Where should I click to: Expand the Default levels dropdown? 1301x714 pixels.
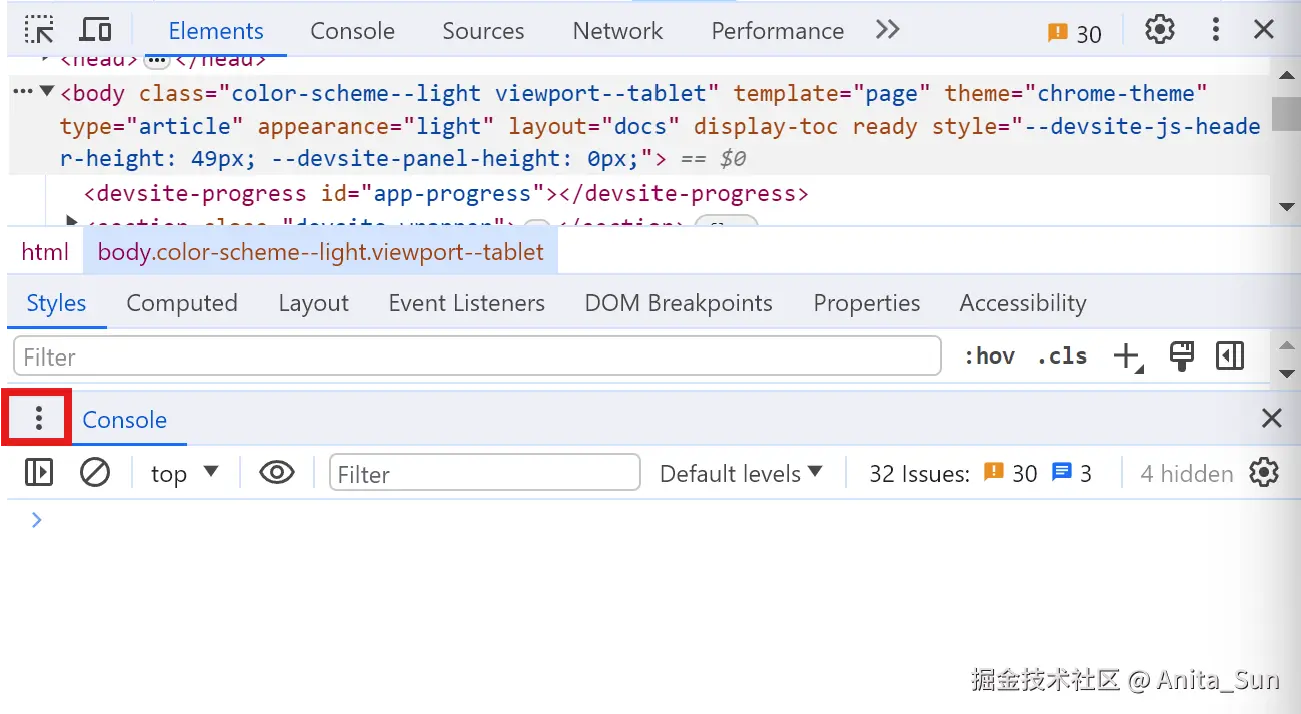(x=741, y=473)
